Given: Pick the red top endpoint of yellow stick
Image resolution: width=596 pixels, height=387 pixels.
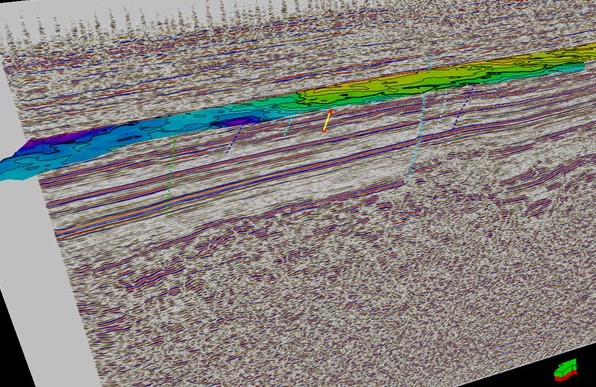Looking at the screenshot, I should 331,112.
